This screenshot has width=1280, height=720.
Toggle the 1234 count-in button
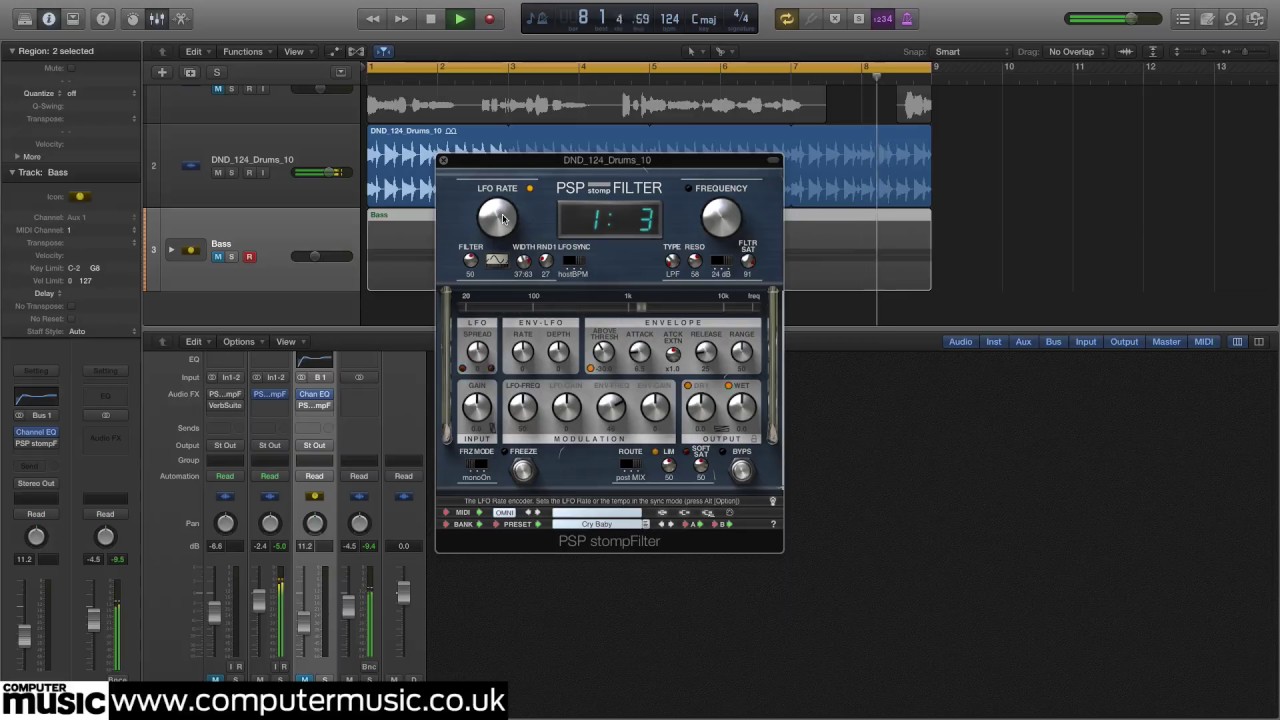point(882,19)
